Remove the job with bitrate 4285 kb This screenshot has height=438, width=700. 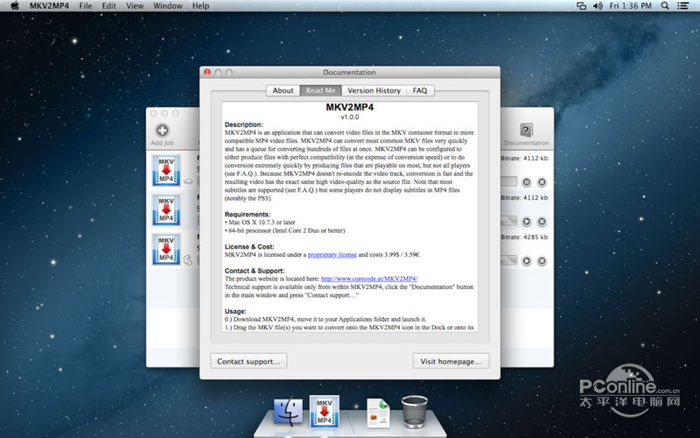coord(542,261)
